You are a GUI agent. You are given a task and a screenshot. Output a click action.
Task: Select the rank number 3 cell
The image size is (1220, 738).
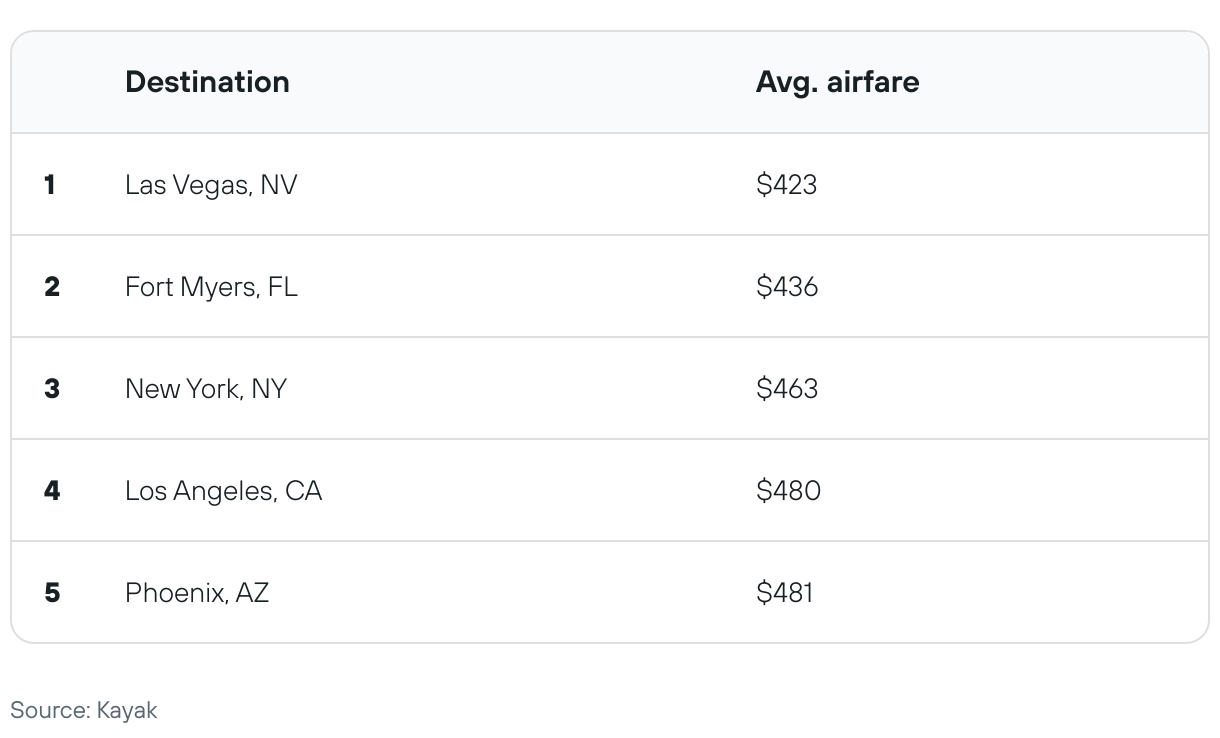pos(52,389)
